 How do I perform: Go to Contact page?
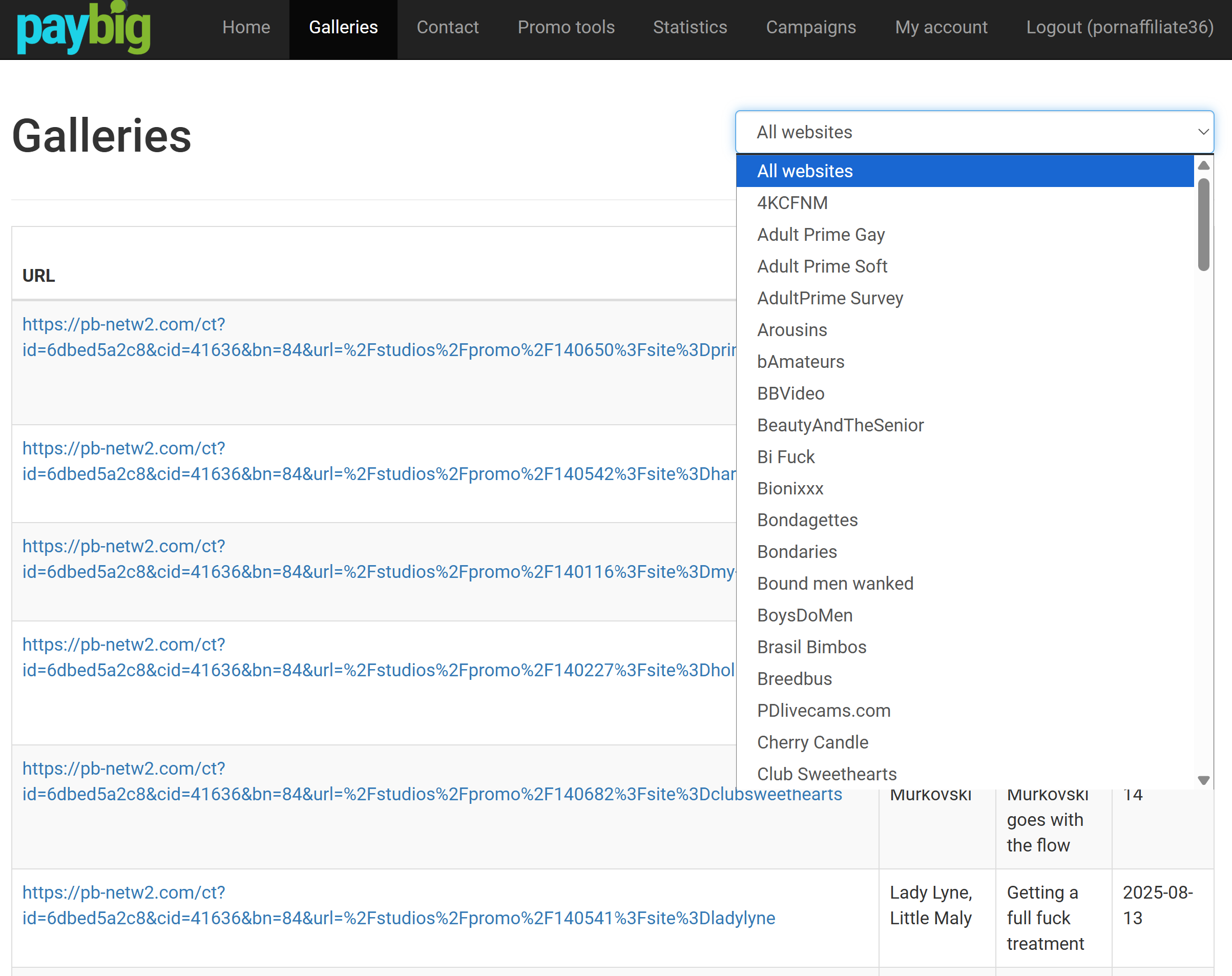point(447,28)
